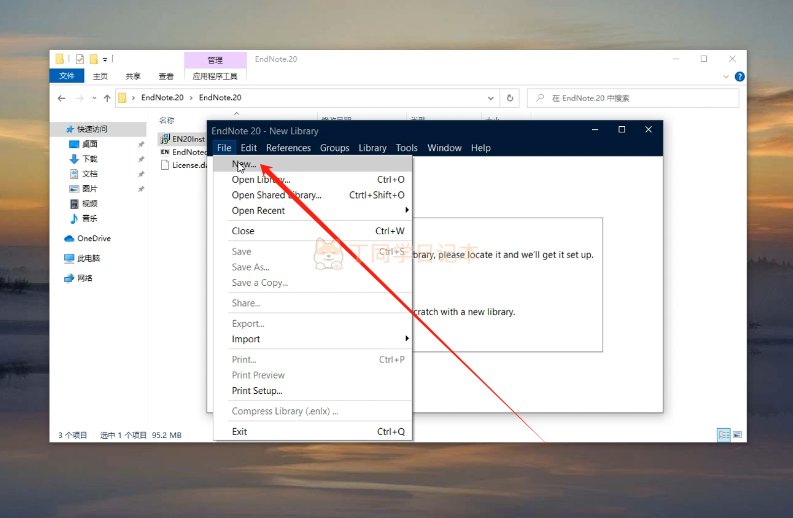Choose New... from the File menu
Screen dimensions: 793x518
click(244, 164)
